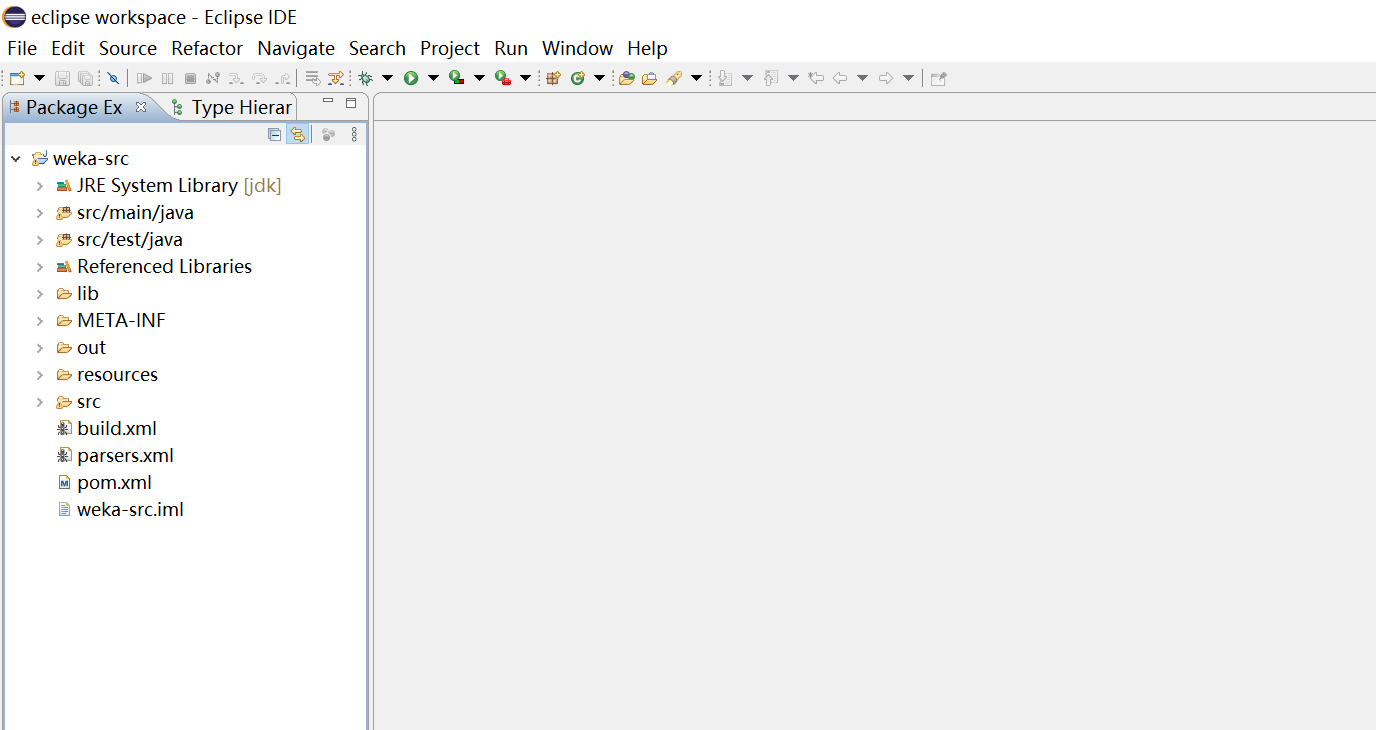Open the Coverage dropdown arrow
This screenshot has width=1376, height=730.
click(x=479, y=78)
